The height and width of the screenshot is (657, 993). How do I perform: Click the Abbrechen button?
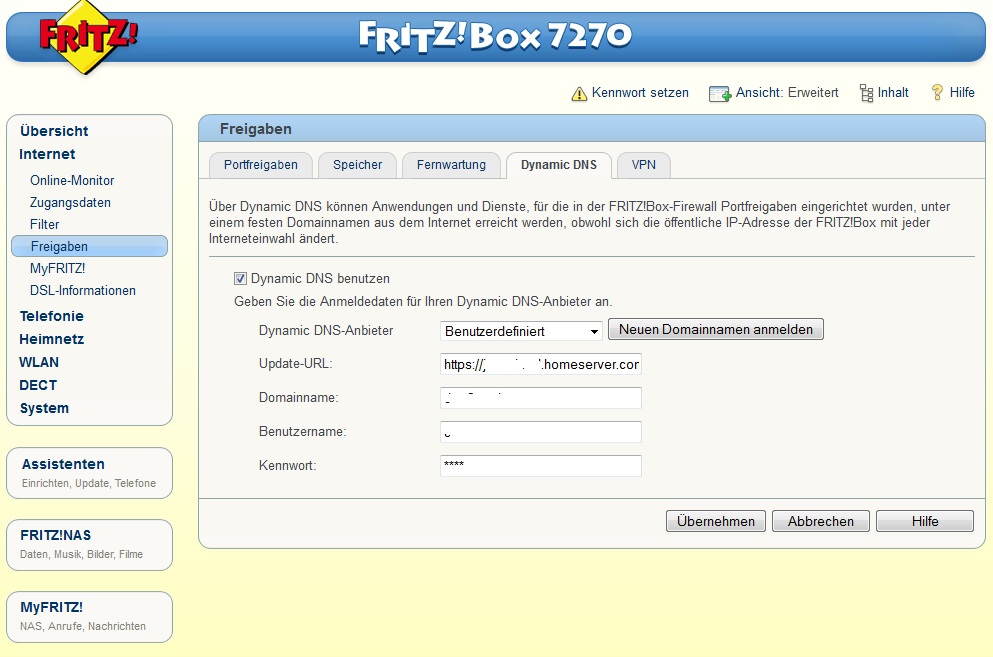click(820, 521)
